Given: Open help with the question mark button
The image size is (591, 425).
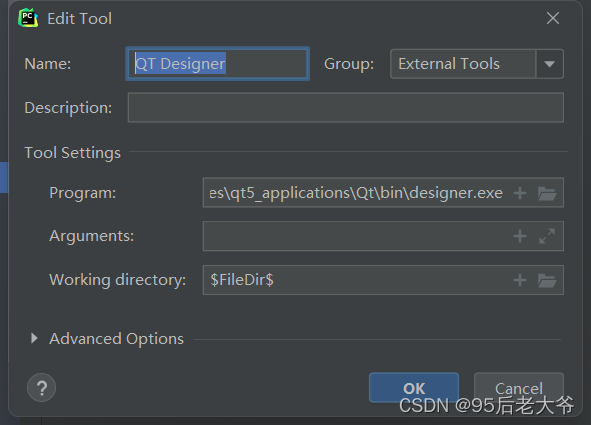Looking at the screenshot, I should [41, 387].
